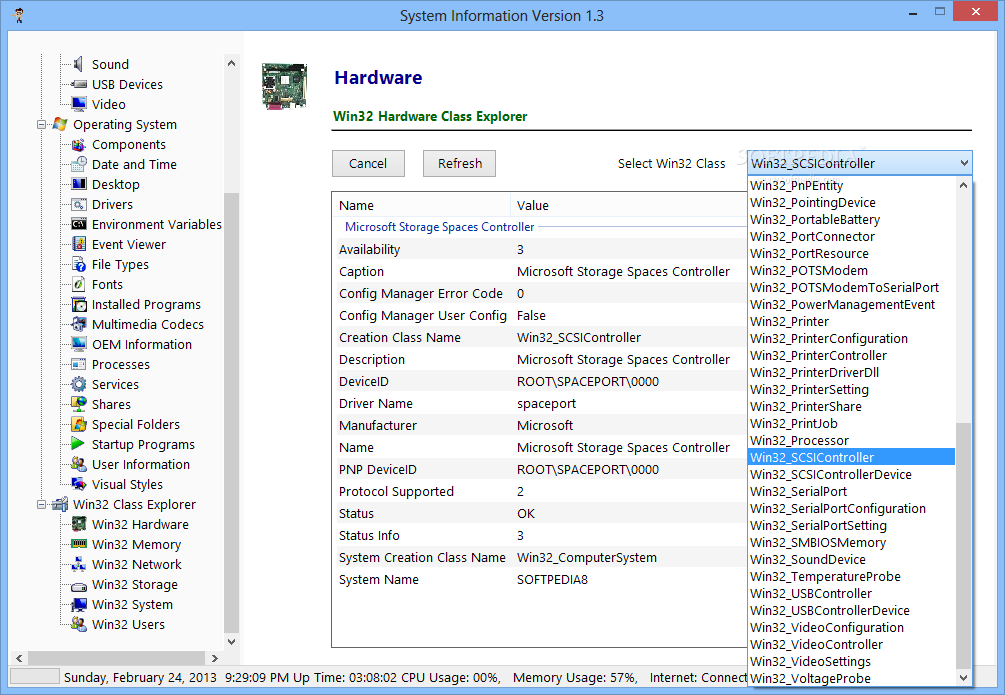Click the Win32 Users icon
The width and height of the screenshot is (1005, 695).
coord(79,624)
